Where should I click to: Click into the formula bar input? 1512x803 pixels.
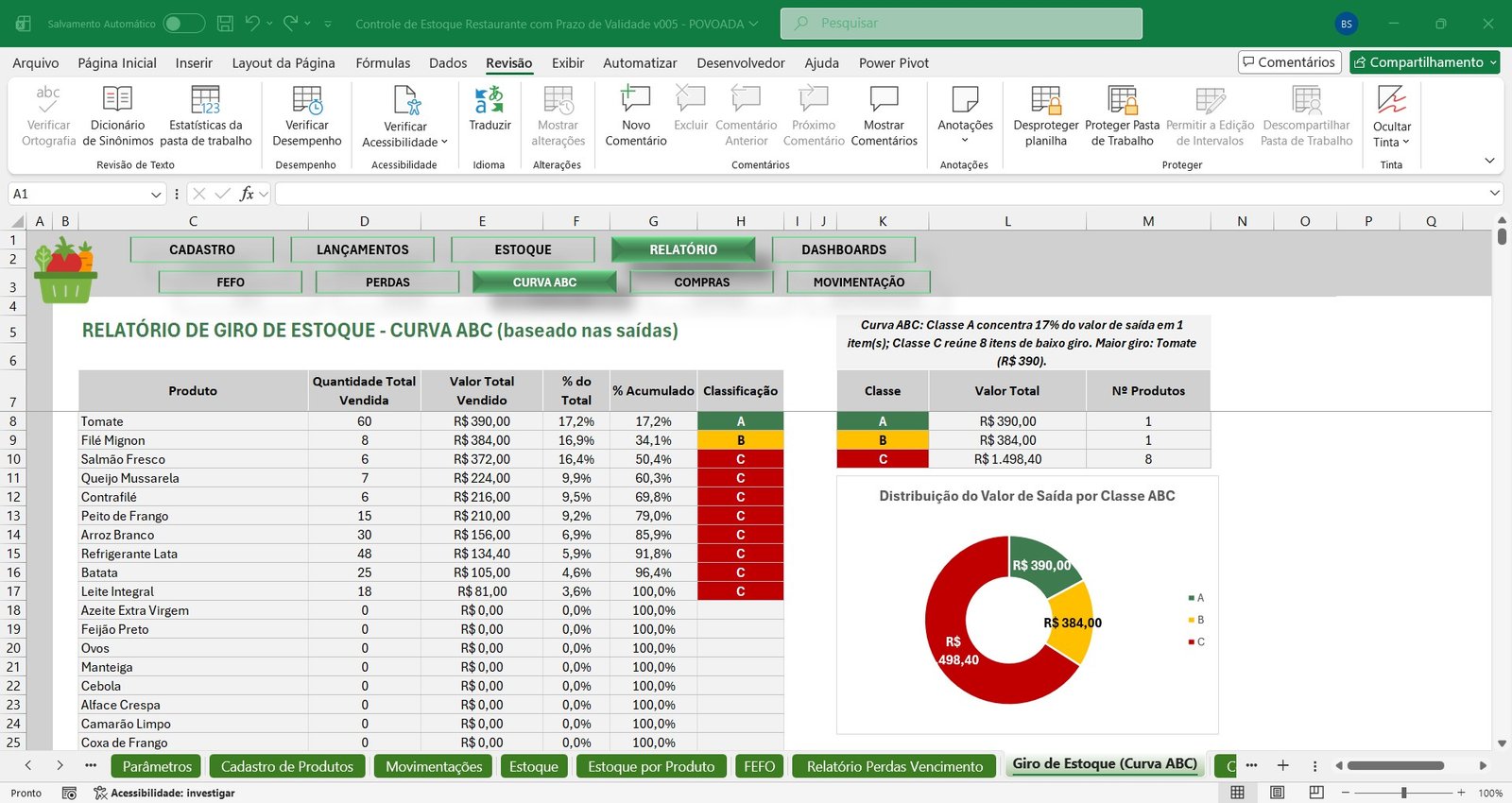coord(879,194)
